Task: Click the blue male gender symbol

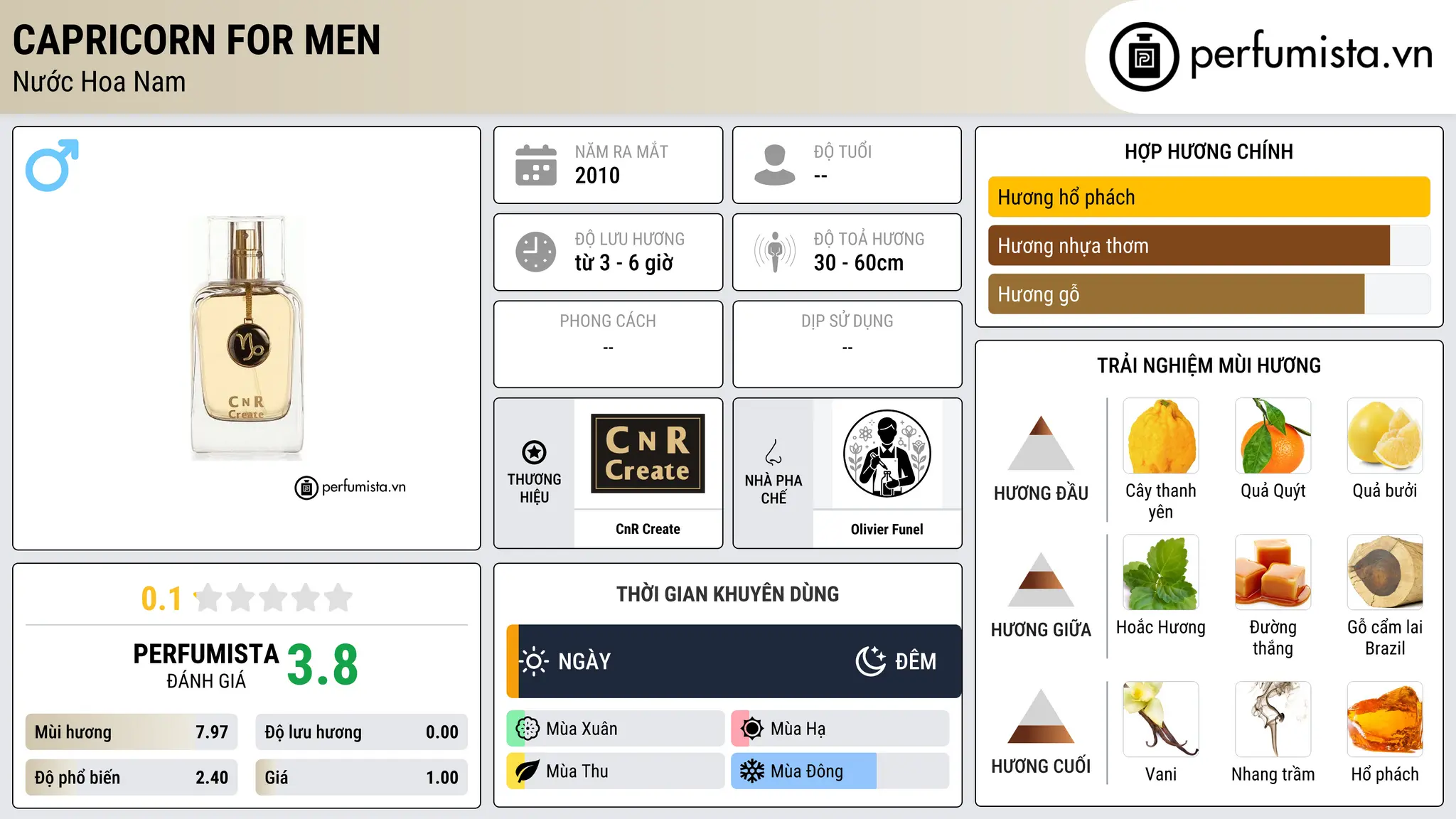Action: pyautogui.click(x=52, y=165)
